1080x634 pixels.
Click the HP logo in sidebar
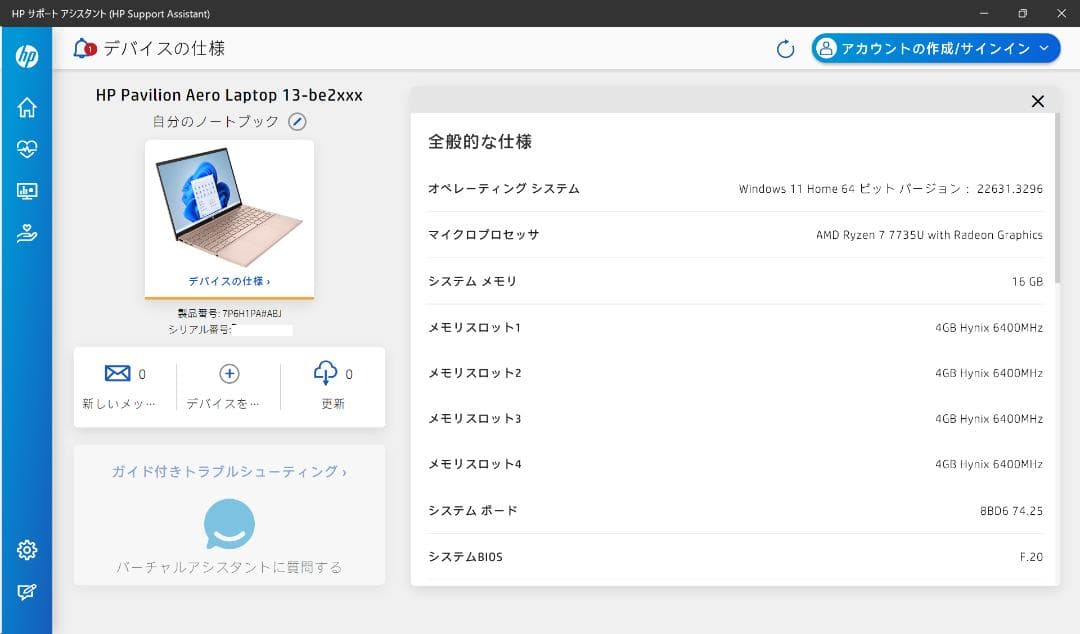[26, 56]
